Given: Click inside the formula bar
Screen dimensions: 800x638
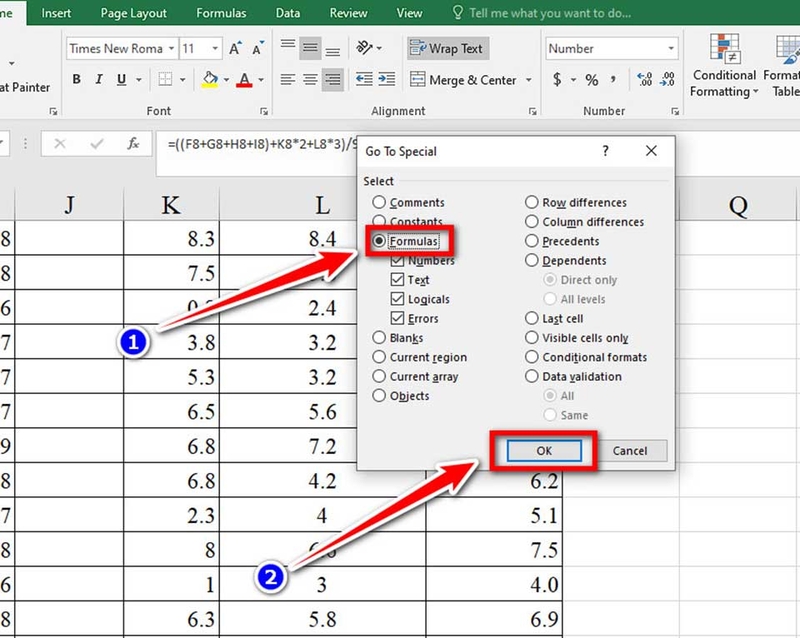Looking at the screenshot, I should click(250, 143).
